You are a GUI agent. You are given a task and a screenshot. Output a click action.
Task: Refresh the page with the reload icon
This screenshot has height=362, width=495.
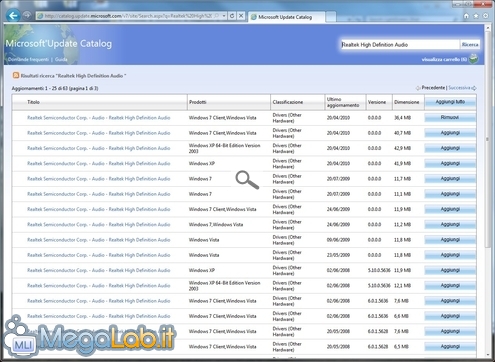click(232, 16)
